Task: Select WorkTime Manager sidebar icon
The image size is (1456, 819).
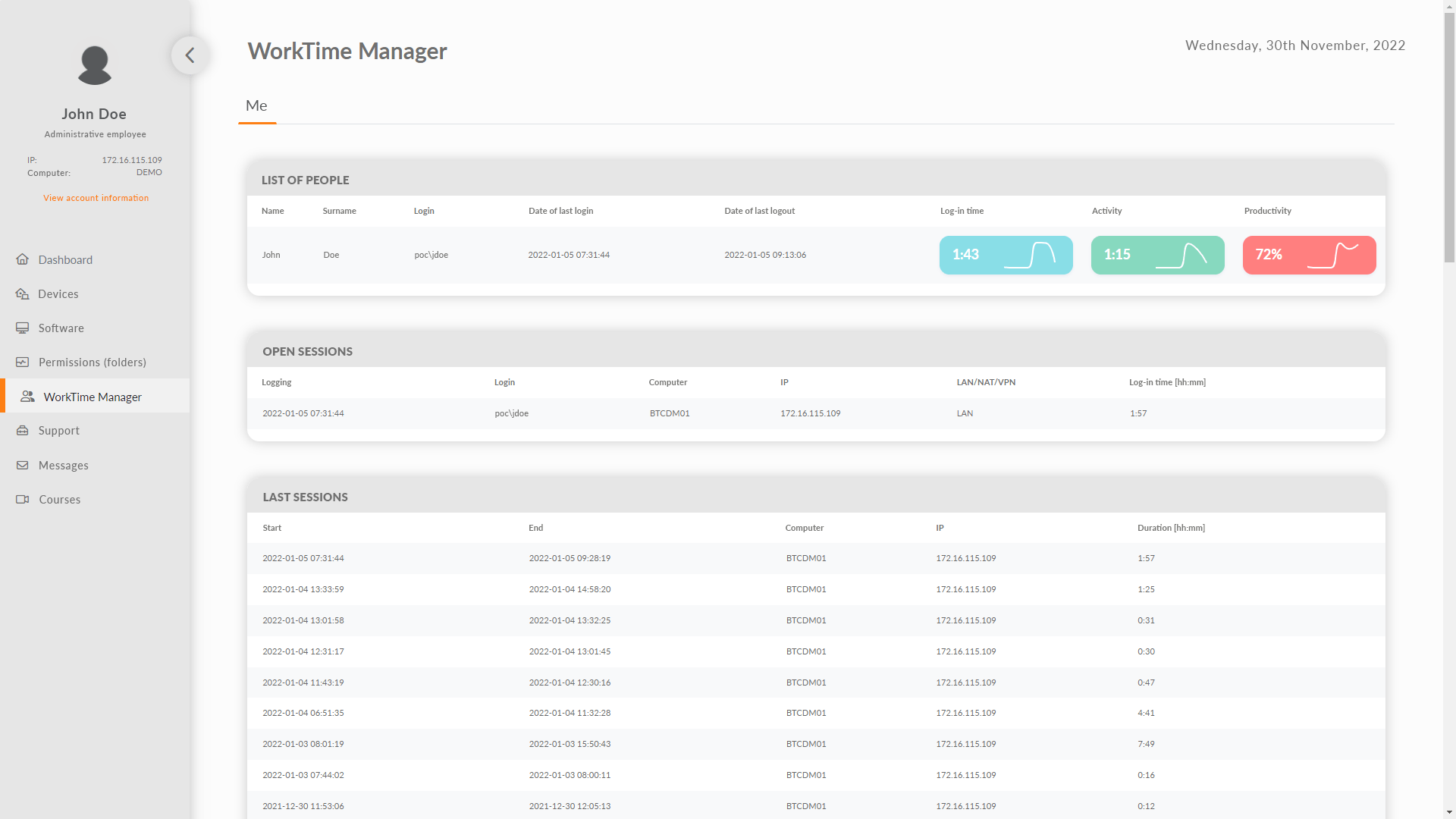Action: 27,395
